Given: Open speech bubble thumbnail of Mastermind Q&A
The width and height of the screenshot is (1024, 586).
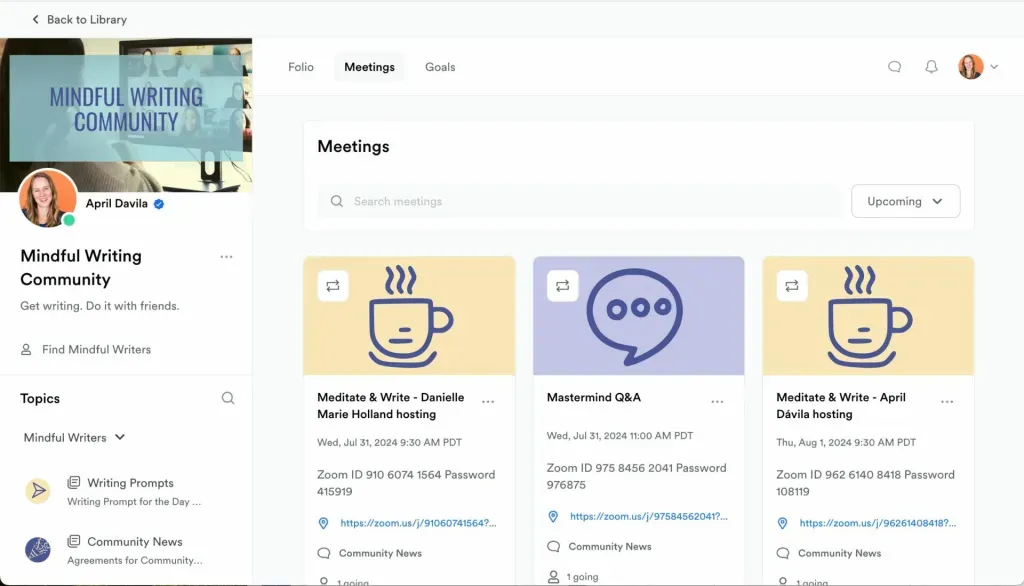Looking at the screenshot, I should [639, 316].
